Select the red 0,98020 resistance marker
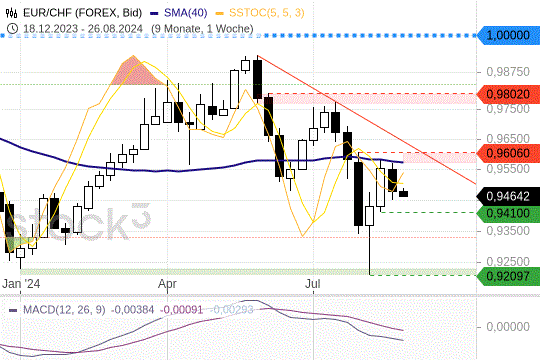Image resolution: width=540 pixels, height=360 pixels. (508, 94)
